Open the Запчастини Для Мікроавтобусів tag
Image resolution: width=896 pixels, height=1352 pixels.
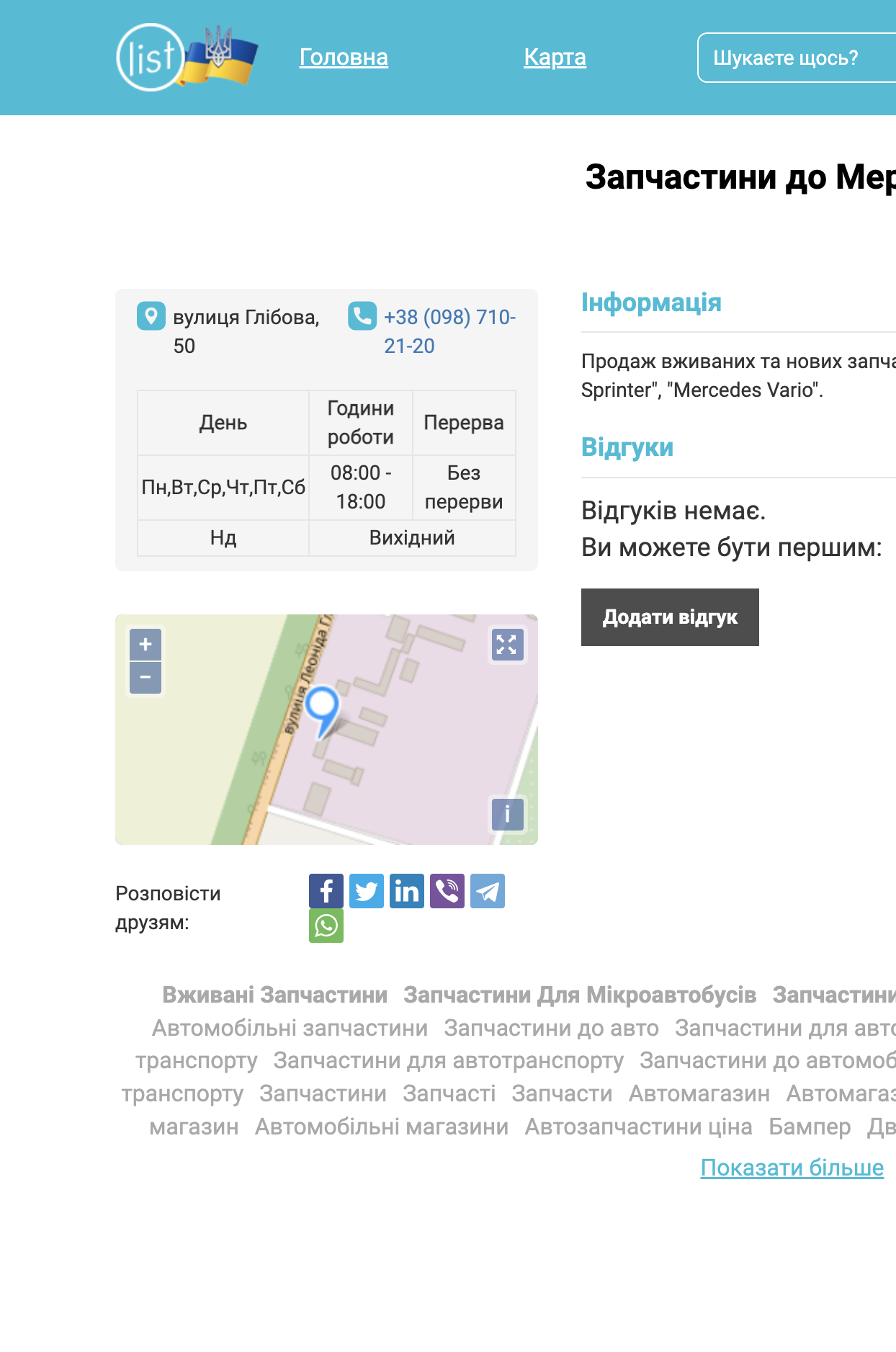pos(580,995)
